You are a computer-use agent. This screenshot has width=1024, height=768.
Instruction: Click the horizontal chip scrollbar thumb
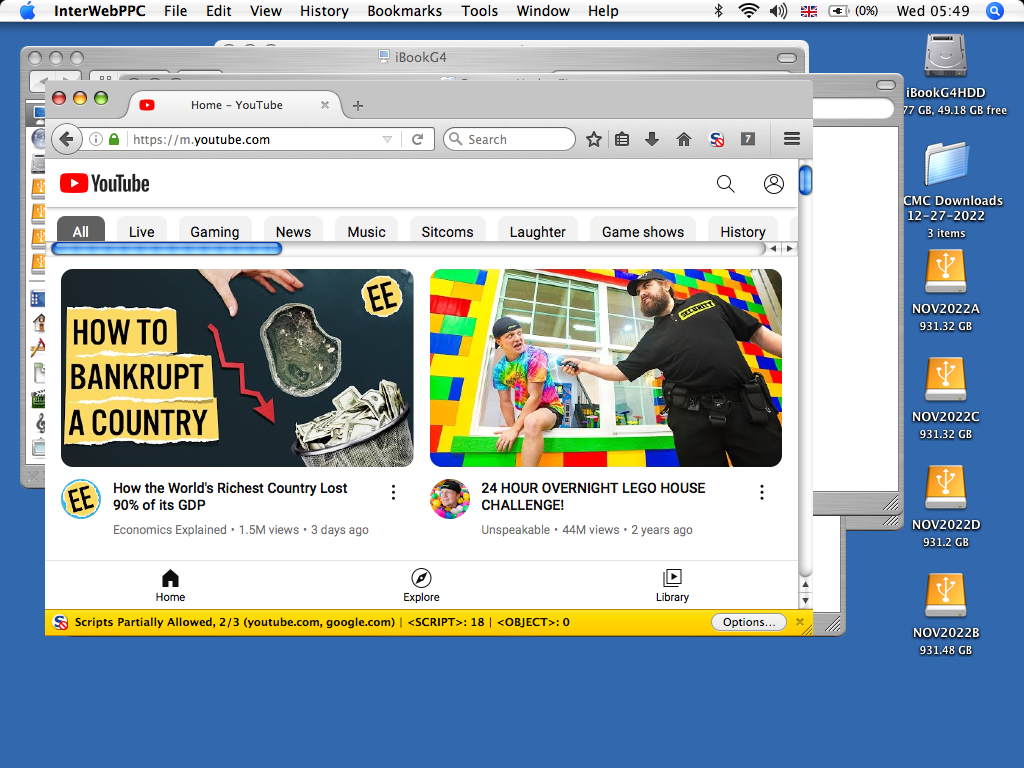167,248
